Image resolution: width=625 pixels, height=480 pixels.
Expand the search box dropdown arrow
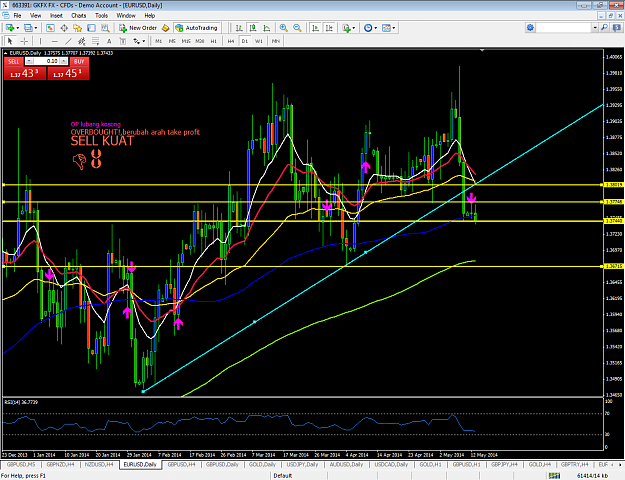pyautogui.click(x=595, y=28)
